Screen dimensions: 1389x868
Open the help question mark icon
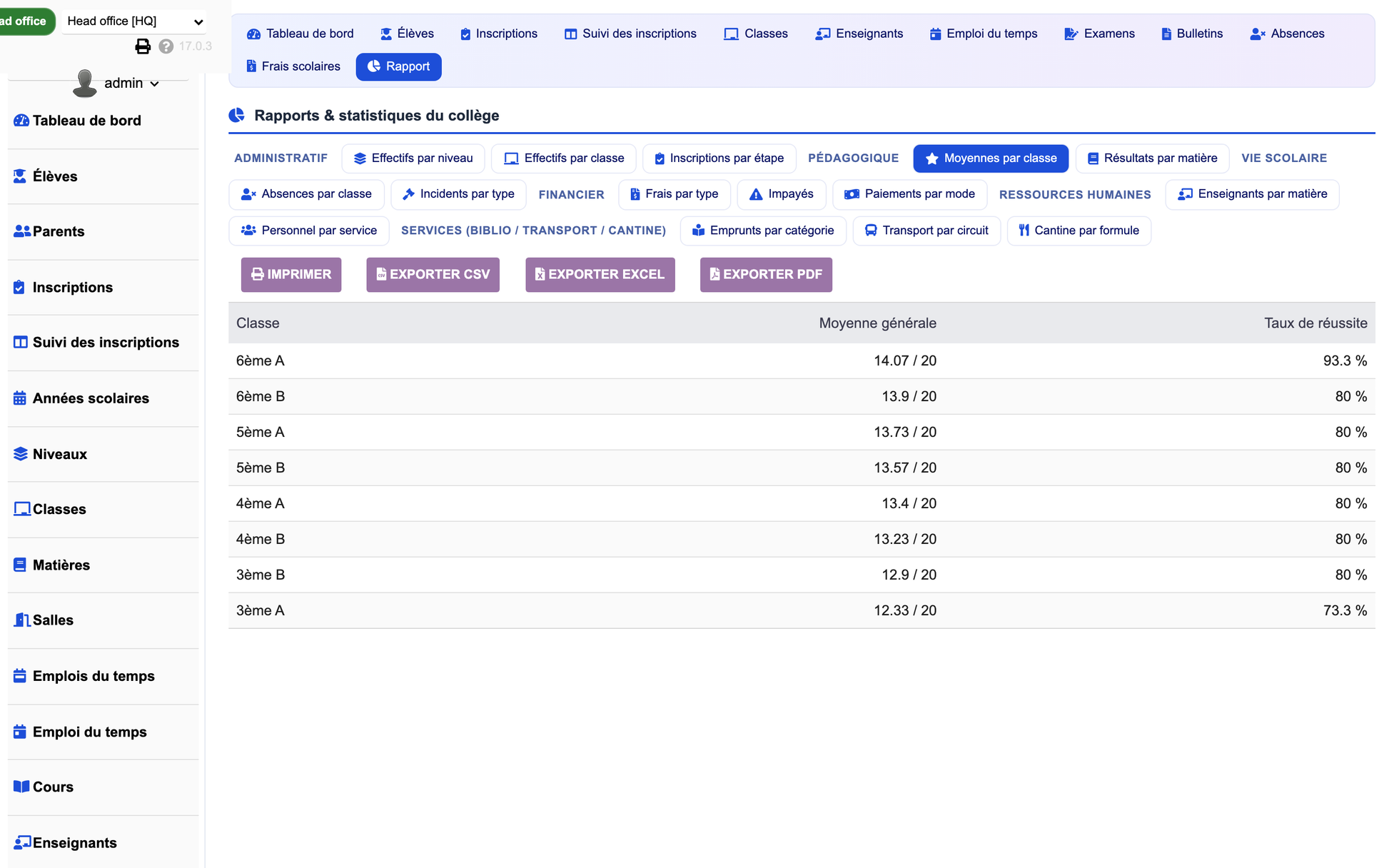[166, 46]
